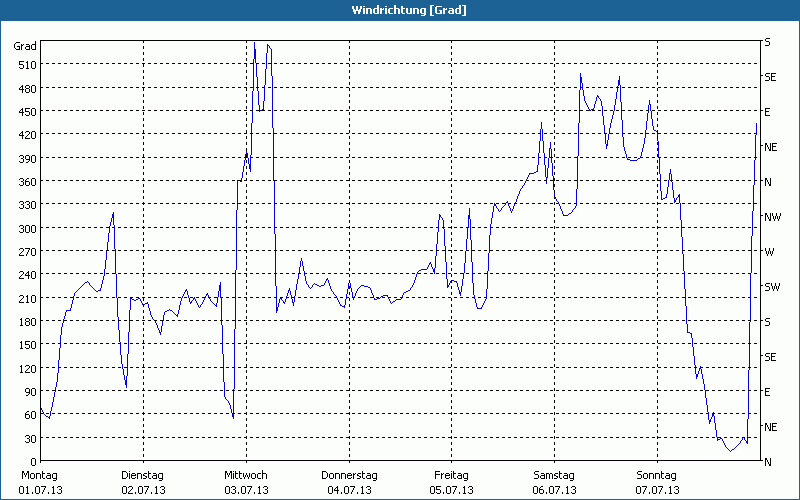Select the 120 y-axis value
The image size is (800, 500).
pyautogui.click(x=28, y=368)
